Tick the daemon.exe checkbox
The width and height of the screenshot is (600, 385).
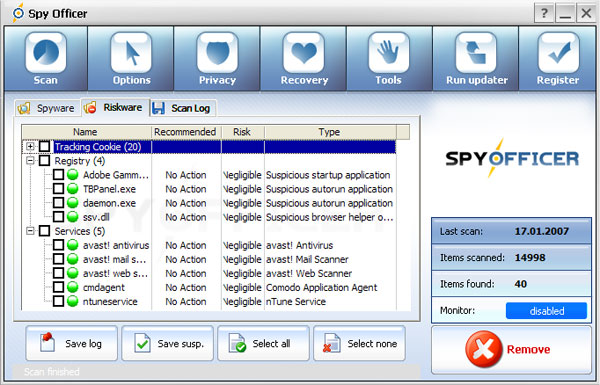point(58,202)
